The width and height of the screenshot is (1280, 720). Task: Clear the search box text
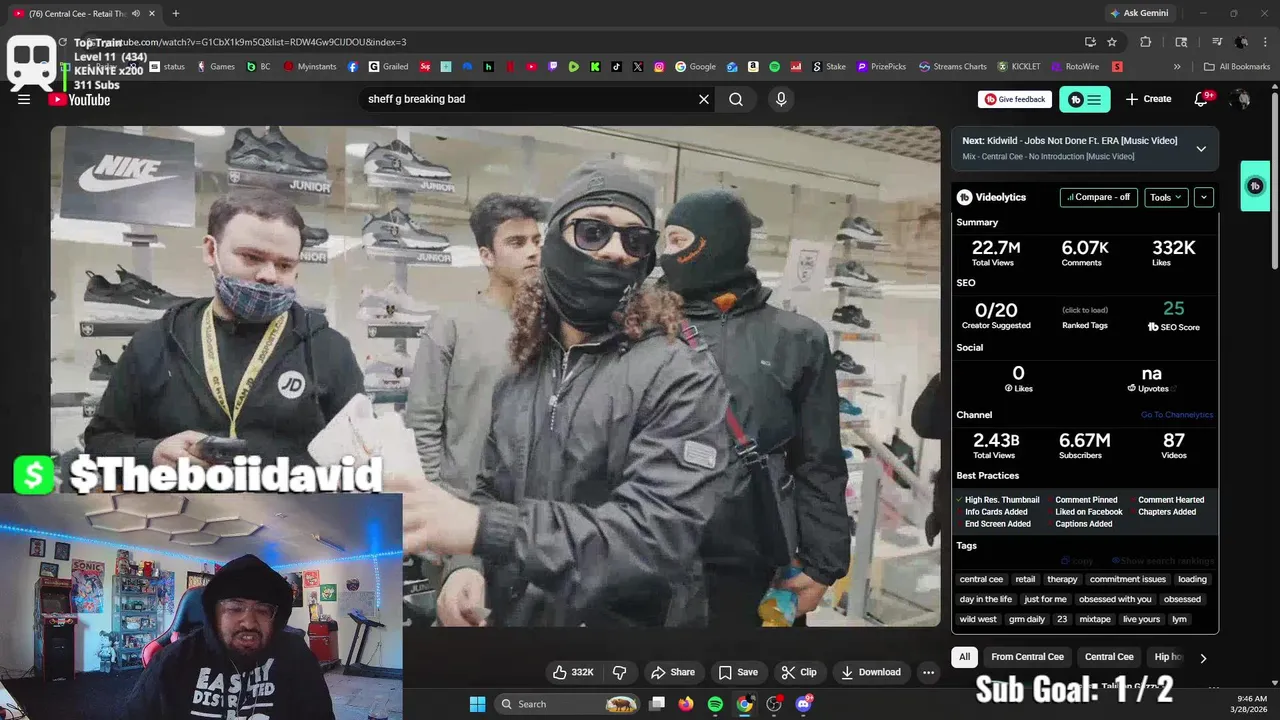(x=704, y=99)
